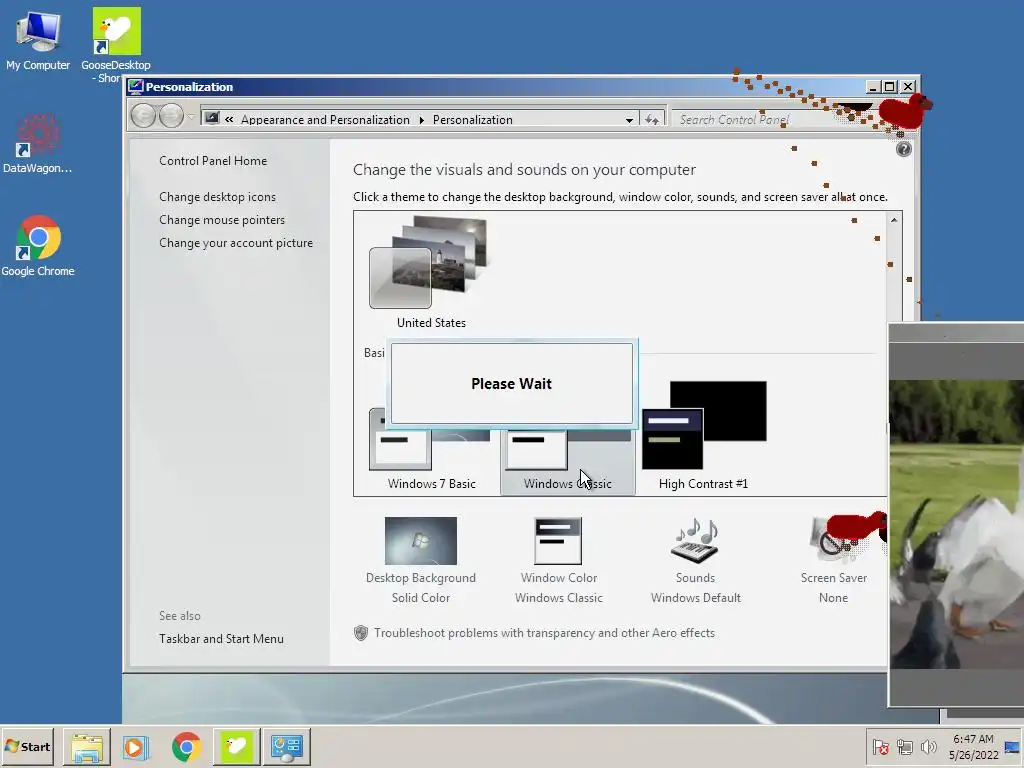Switch to Personalization taskbar item

coord(287,747)
